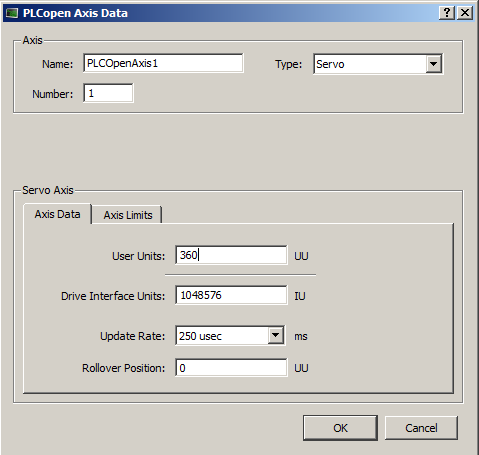Image resolution: width=479 pixels, height=455 pixels.
Task: Click the help question mark button
Action: (447, 13)
